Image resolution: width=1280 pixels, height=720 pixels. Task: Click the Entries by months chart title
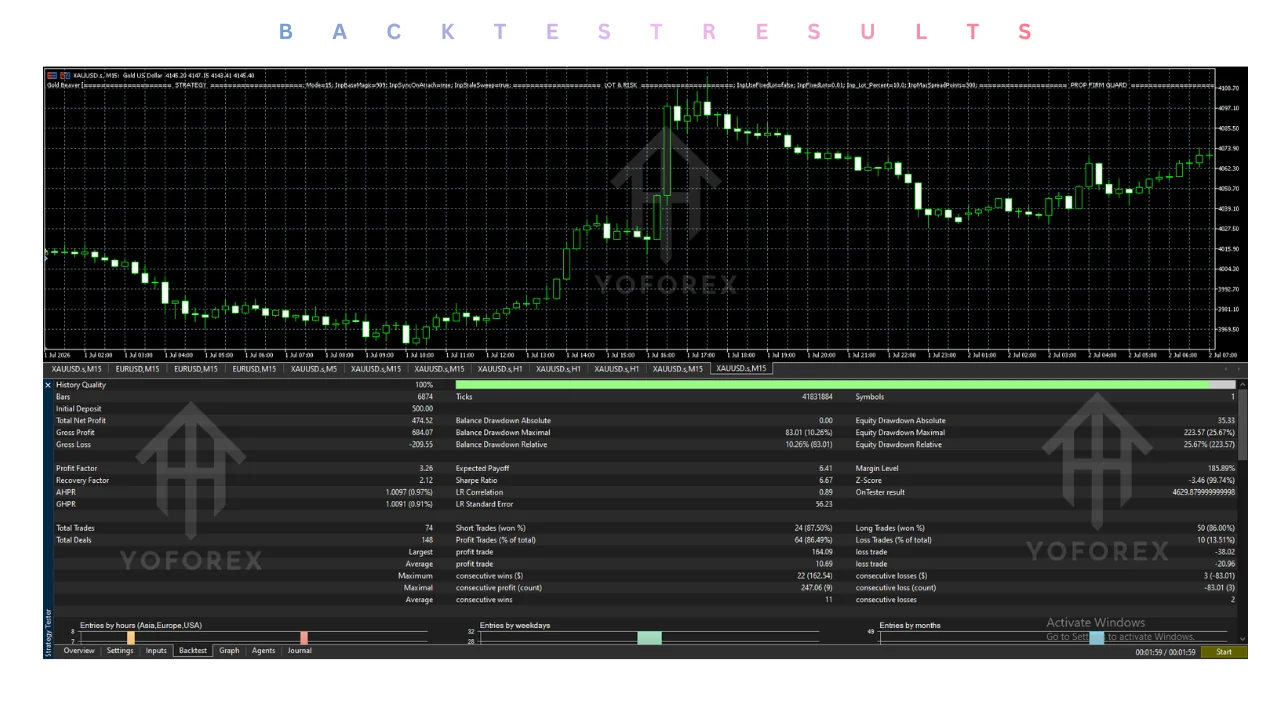click(910, 625)
